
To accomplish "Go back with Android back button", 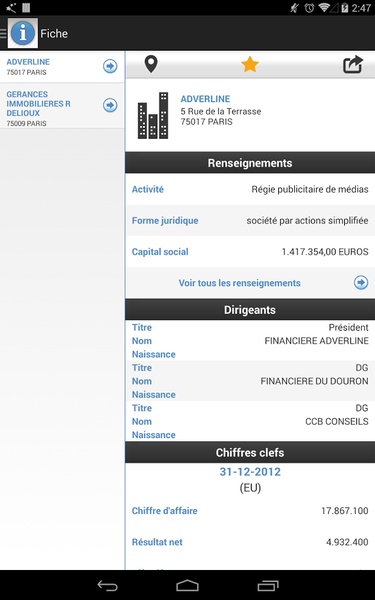I will pos(108,585).
